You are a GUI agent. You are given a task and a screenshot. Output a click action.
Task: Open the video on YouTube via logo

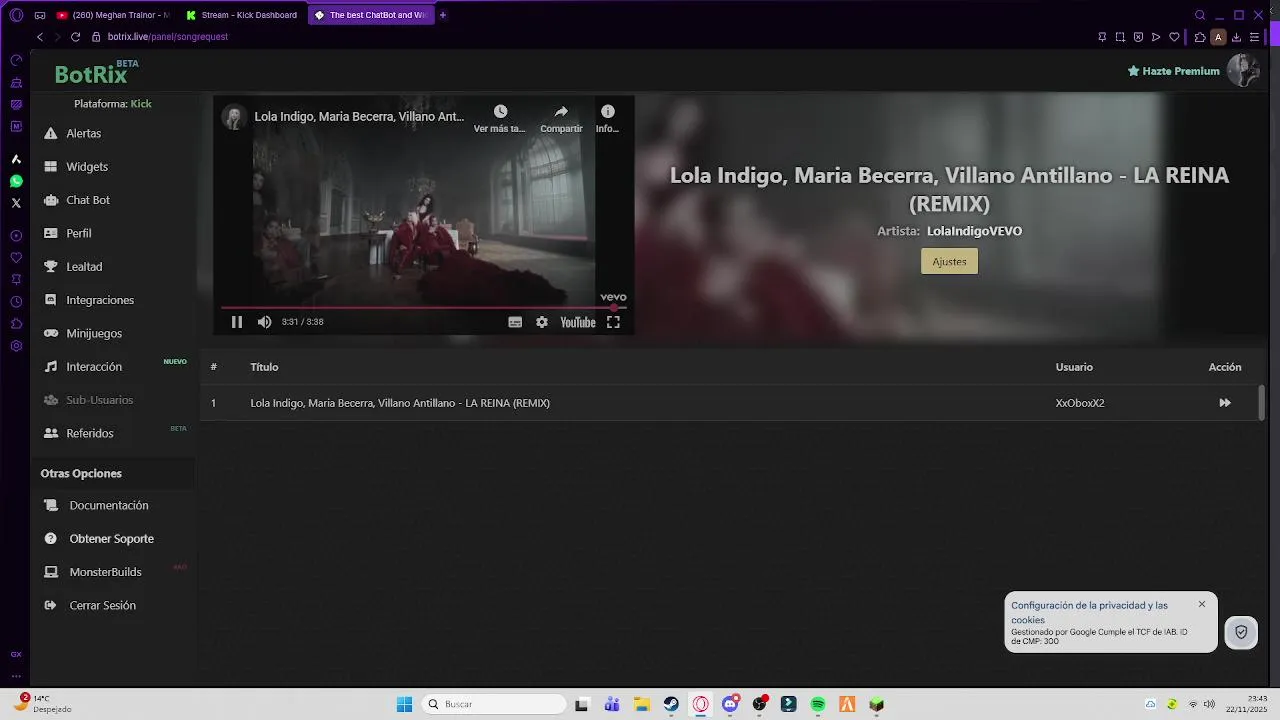[x=578, y=322]
